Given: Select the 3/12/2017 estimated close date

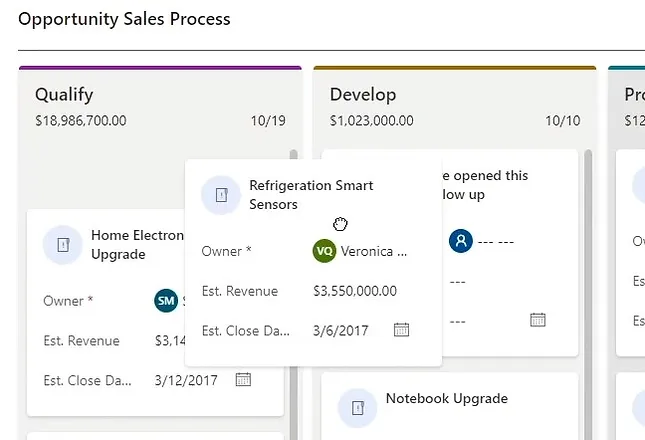Looking at the screenshot, I should click(186, 380).
